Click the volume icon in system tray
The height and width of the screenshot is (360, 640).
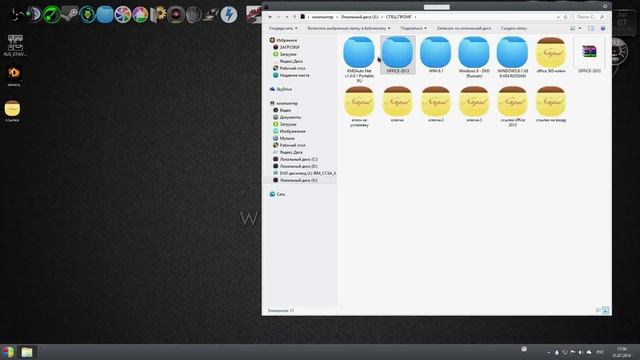point(581,352)
